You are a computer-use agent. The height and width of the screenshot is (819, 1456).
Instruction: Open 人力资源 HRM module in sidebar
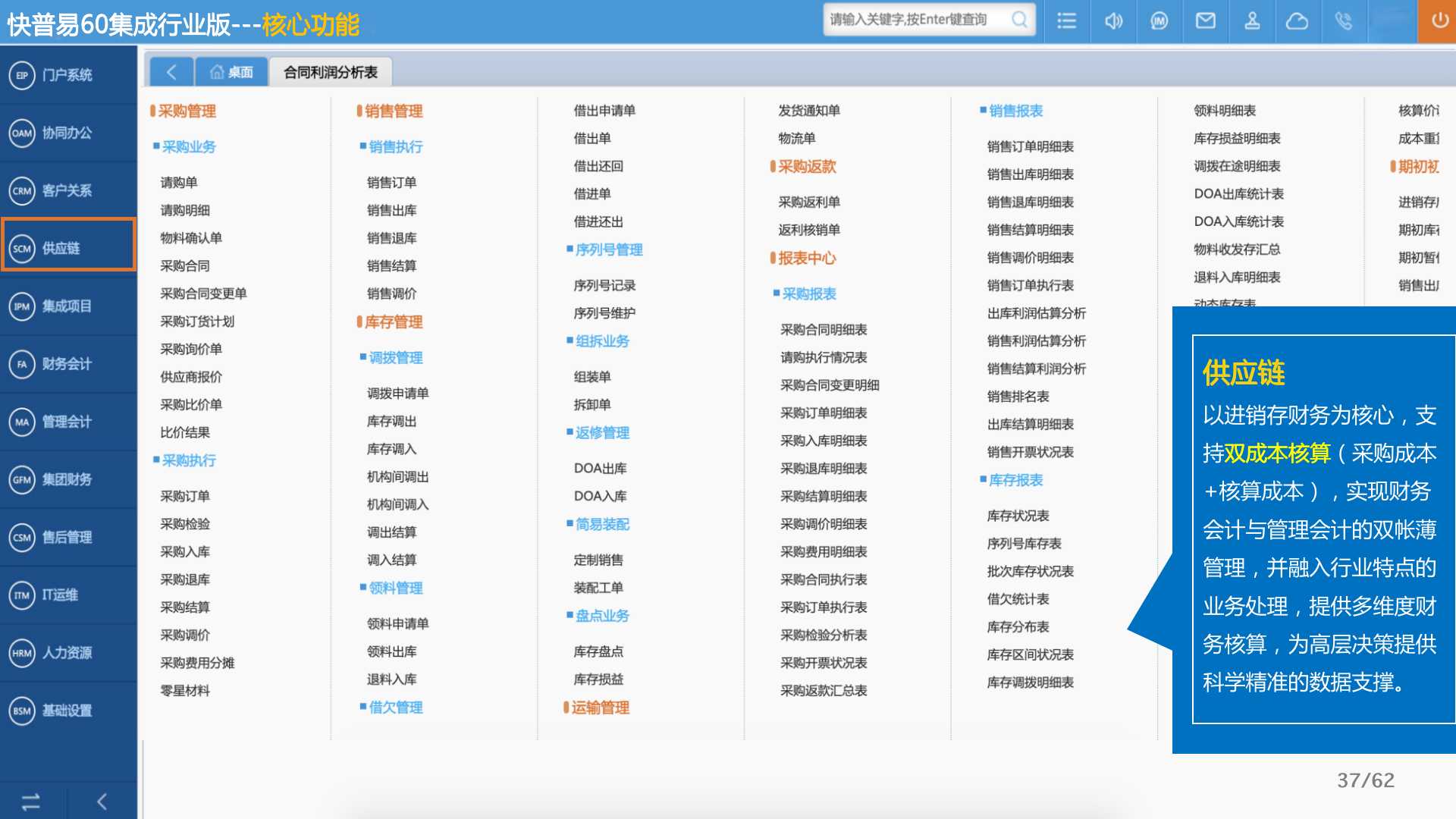click(67, 653)
